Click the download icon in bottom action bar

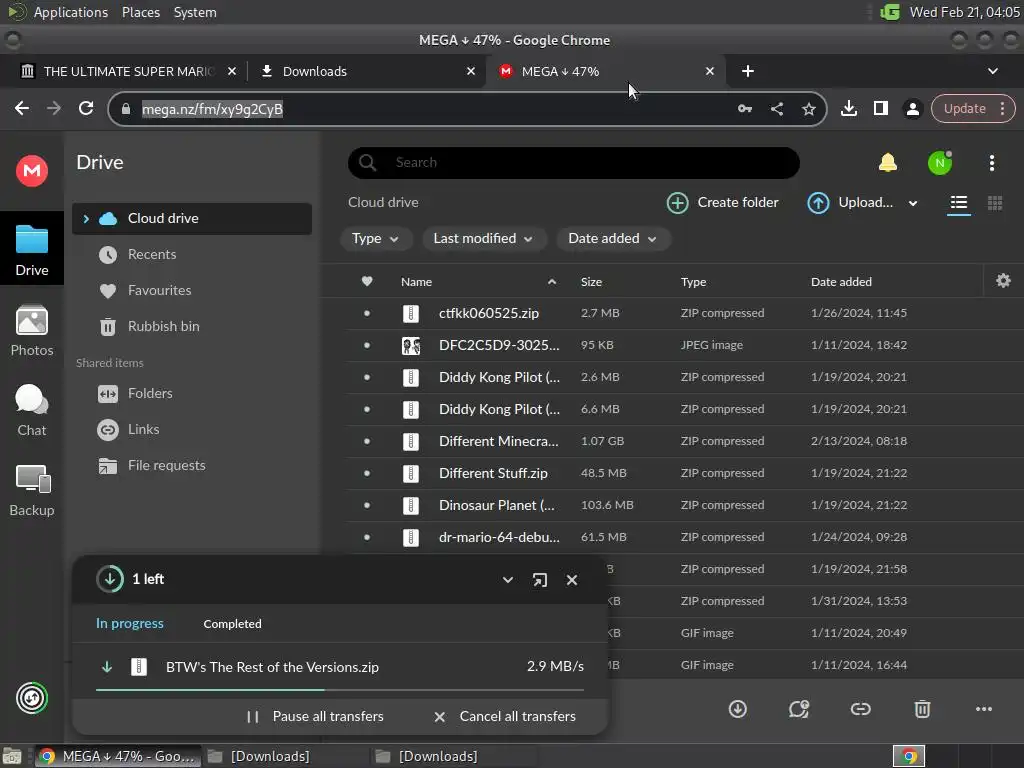click(737, 709)
